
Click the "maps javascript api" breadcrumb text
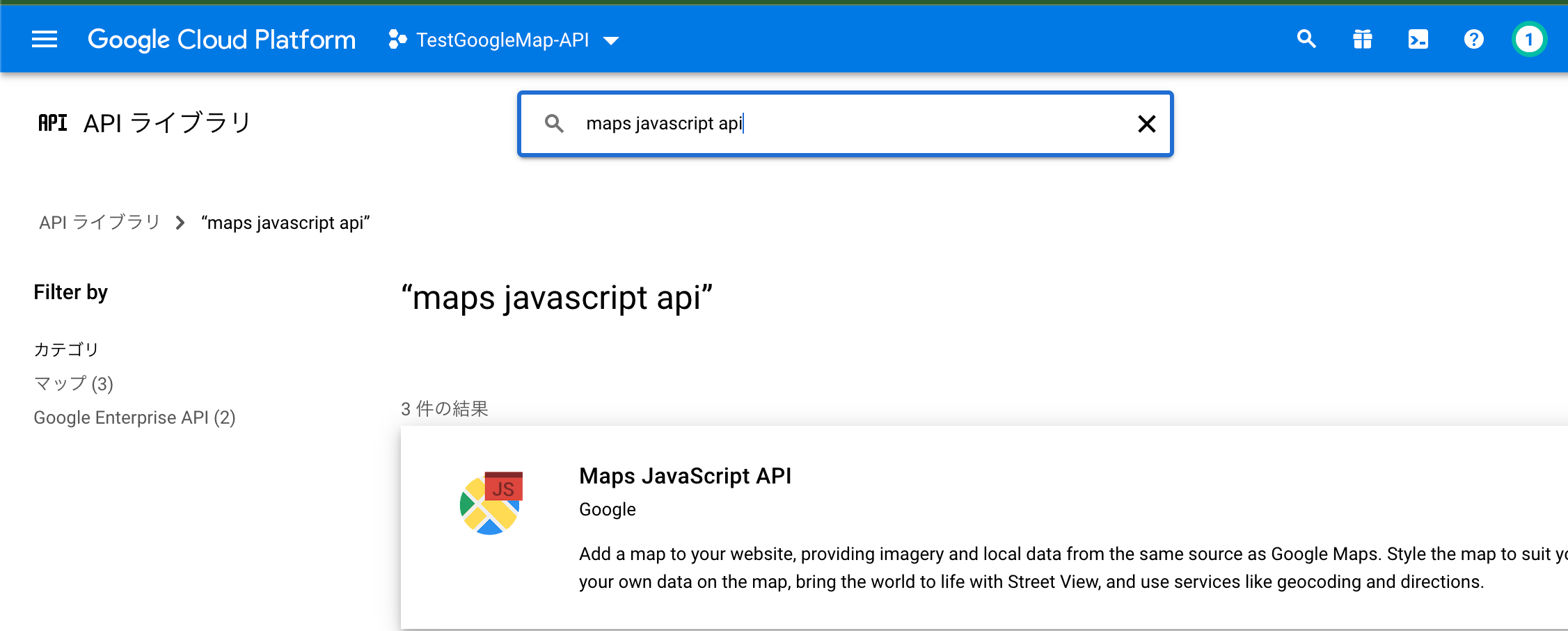[x=285, y=223]
